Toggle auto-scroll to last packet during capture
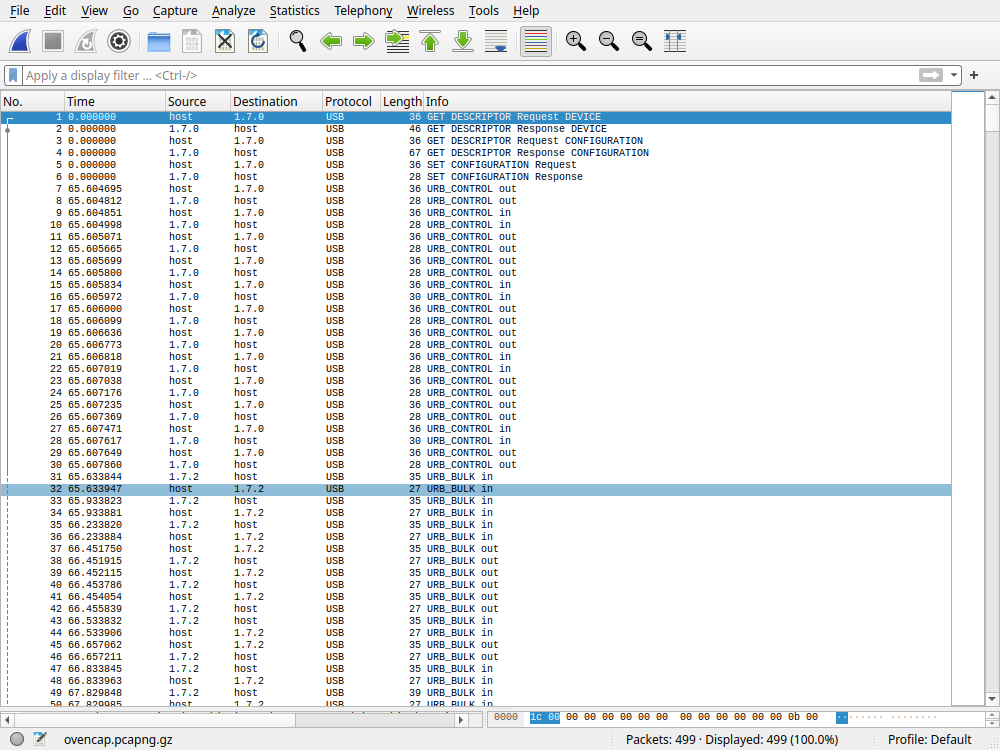The image size is (1000, 750). tap(496, 41)
